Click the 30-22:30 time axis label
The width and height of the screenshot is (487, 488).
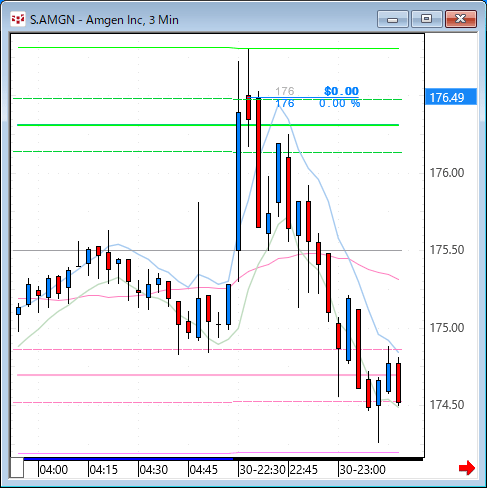tap(263, 470)
